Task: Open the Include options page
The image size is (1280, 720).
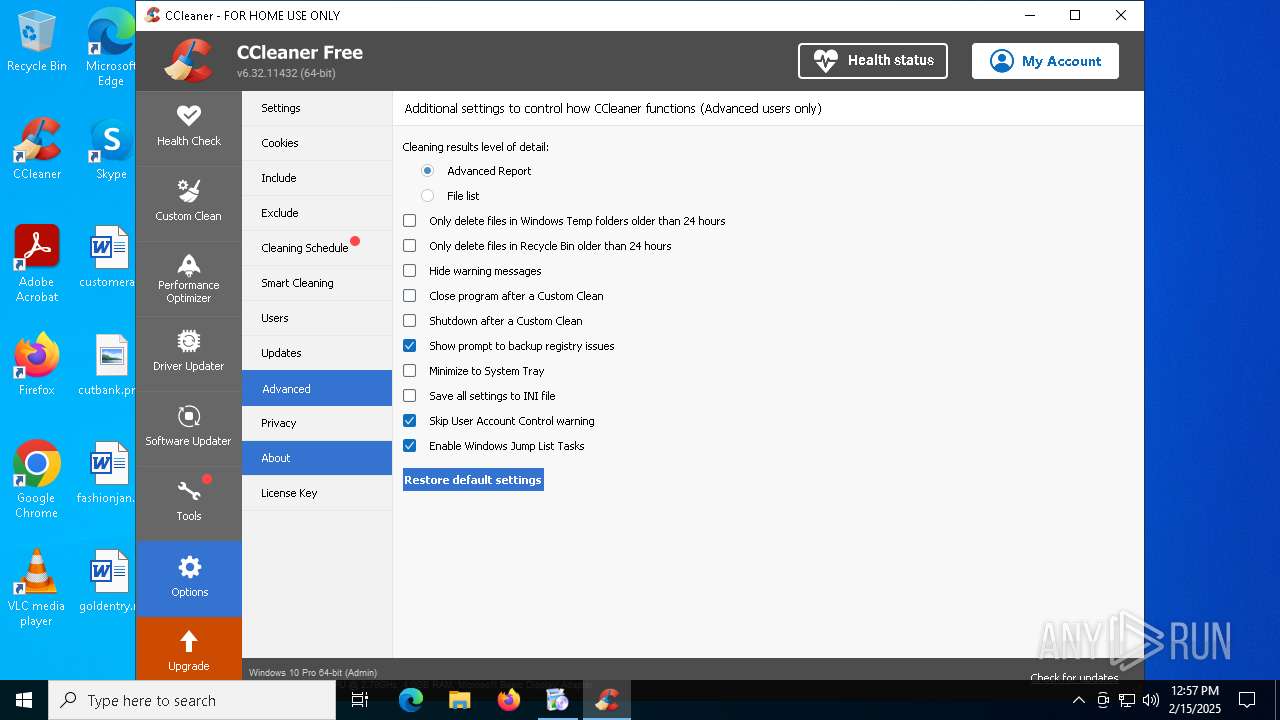Action: click(317, 178)
